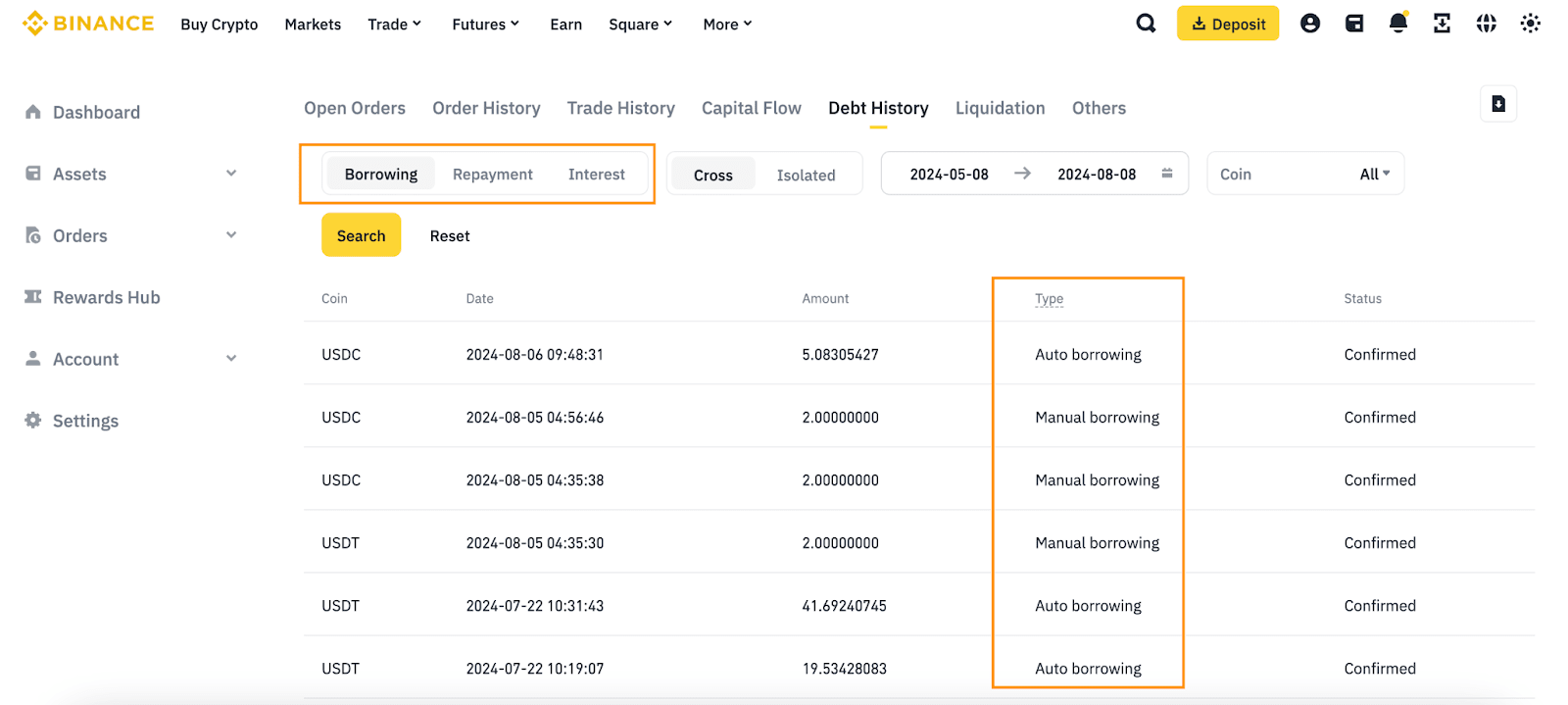1568x705 pixels.
Task: Click the Date column header
Action: click(479, 299)
